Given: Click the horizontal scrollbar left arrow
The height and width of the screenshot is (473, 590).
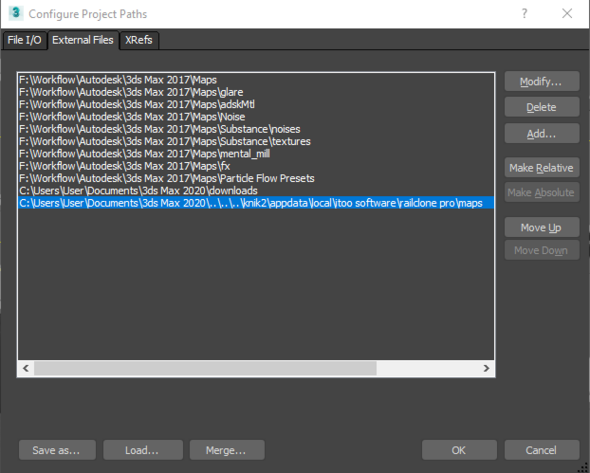Looking at the screenshot, I should 26,368.
